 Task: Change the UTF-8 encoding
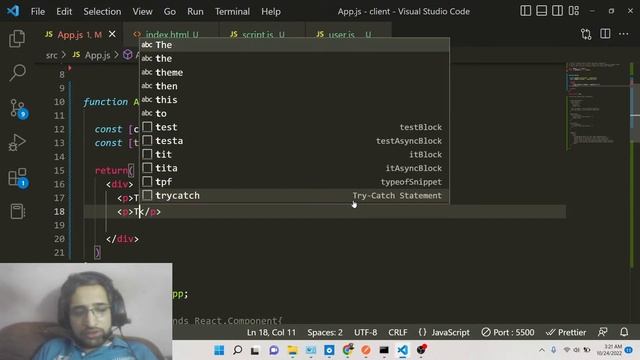point(365,333)
